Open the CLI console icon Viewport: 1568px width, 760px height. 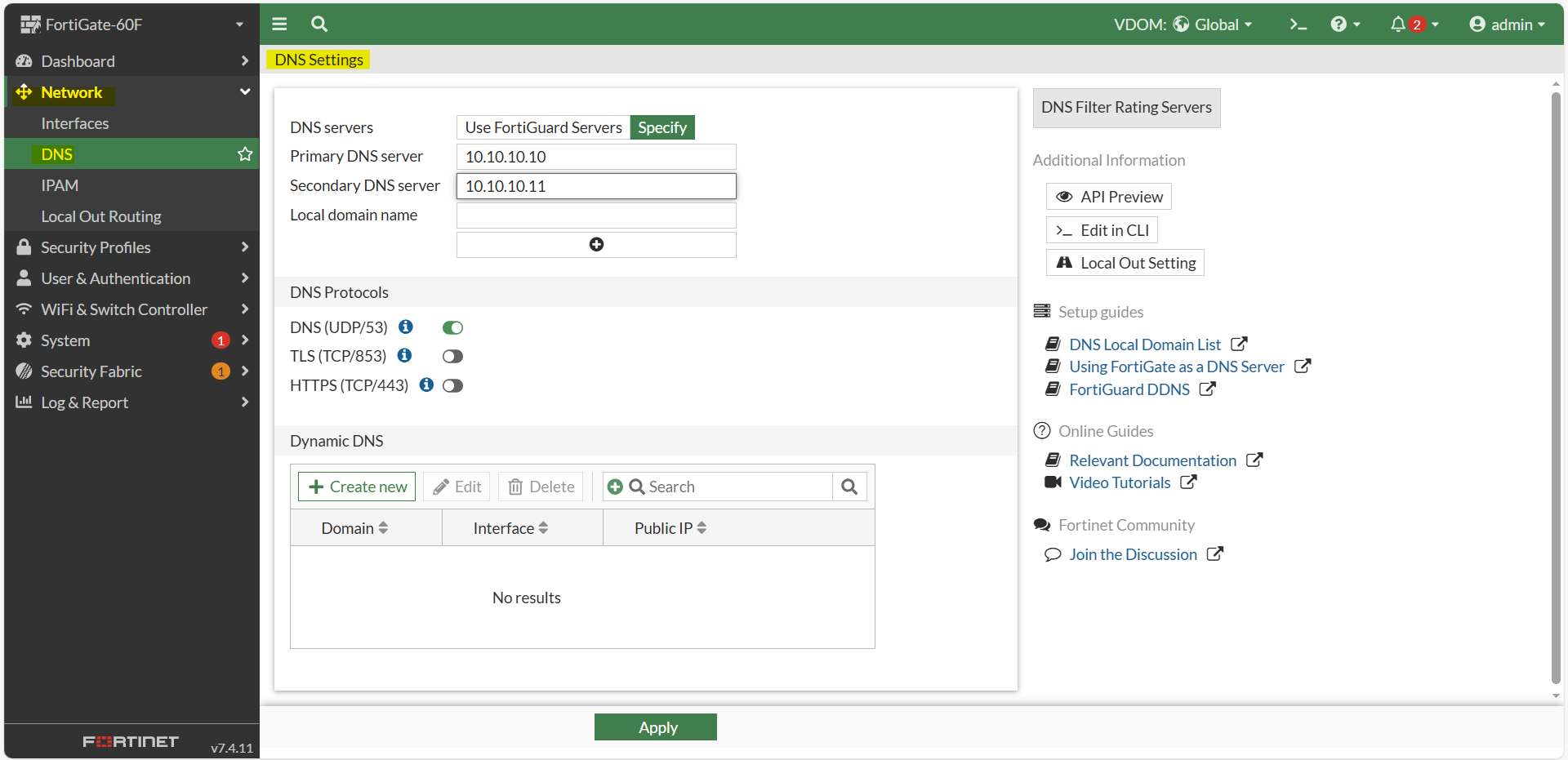point(1298,24)
